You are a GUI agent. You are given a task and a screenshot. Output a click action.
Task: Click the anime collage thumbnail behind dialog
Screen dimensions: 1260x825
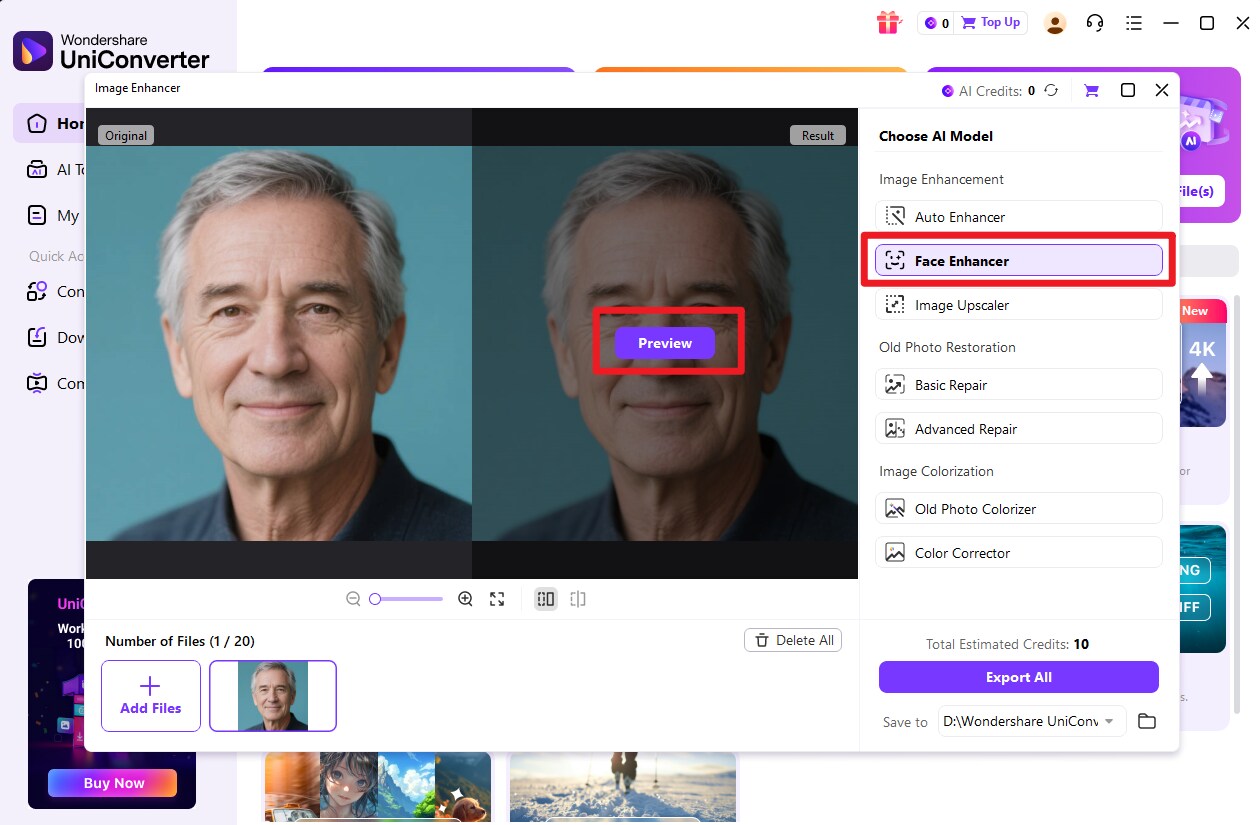pos(378,786)
